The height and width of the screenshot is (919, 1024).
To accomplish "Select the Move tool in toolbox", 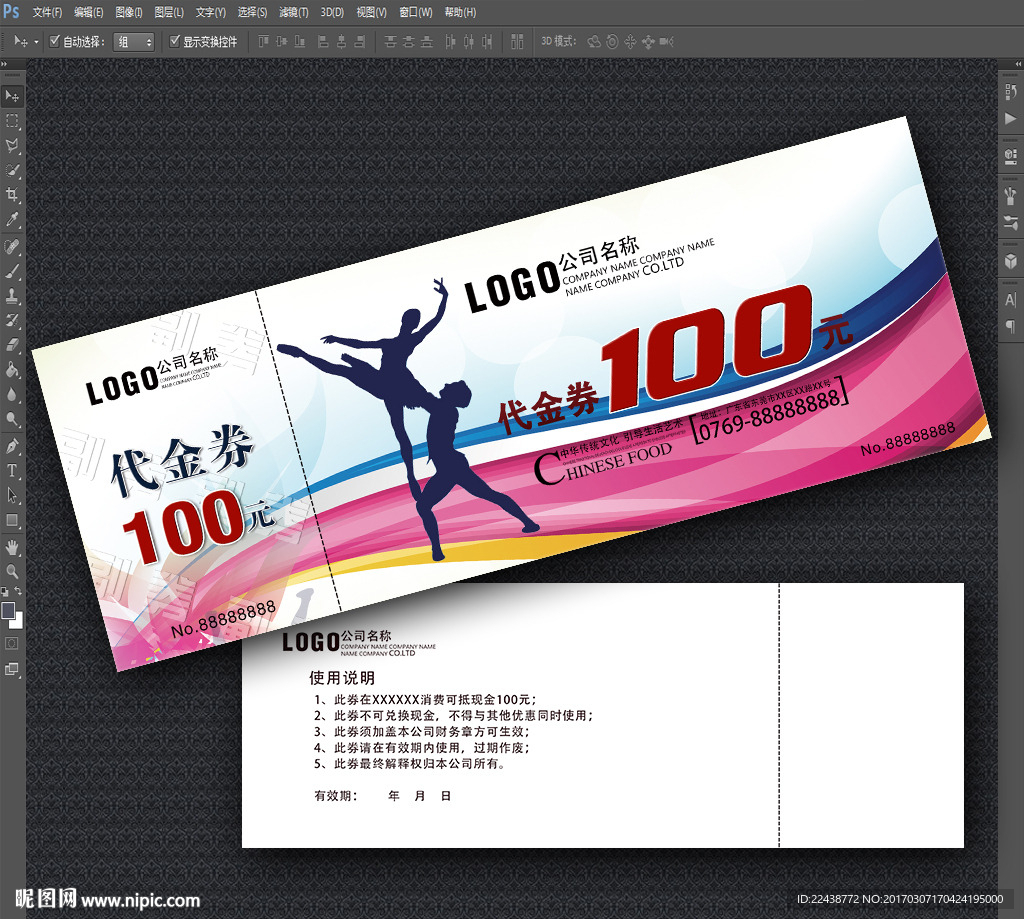I will (x=12, y=96).
